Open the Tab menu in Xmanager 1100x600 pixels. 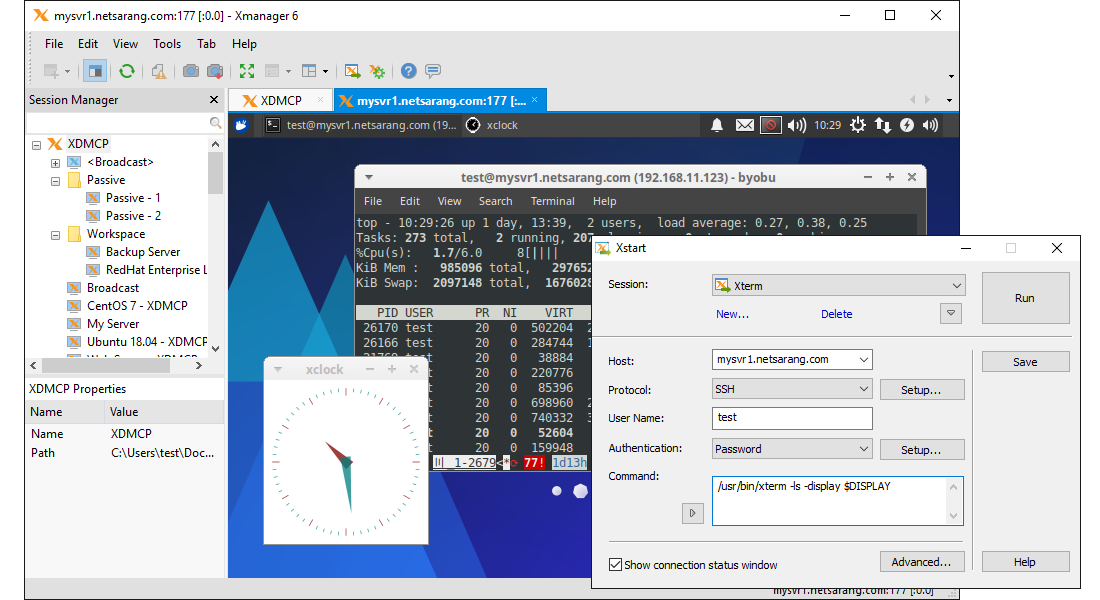pyautogui.click(x=206, y=44)
